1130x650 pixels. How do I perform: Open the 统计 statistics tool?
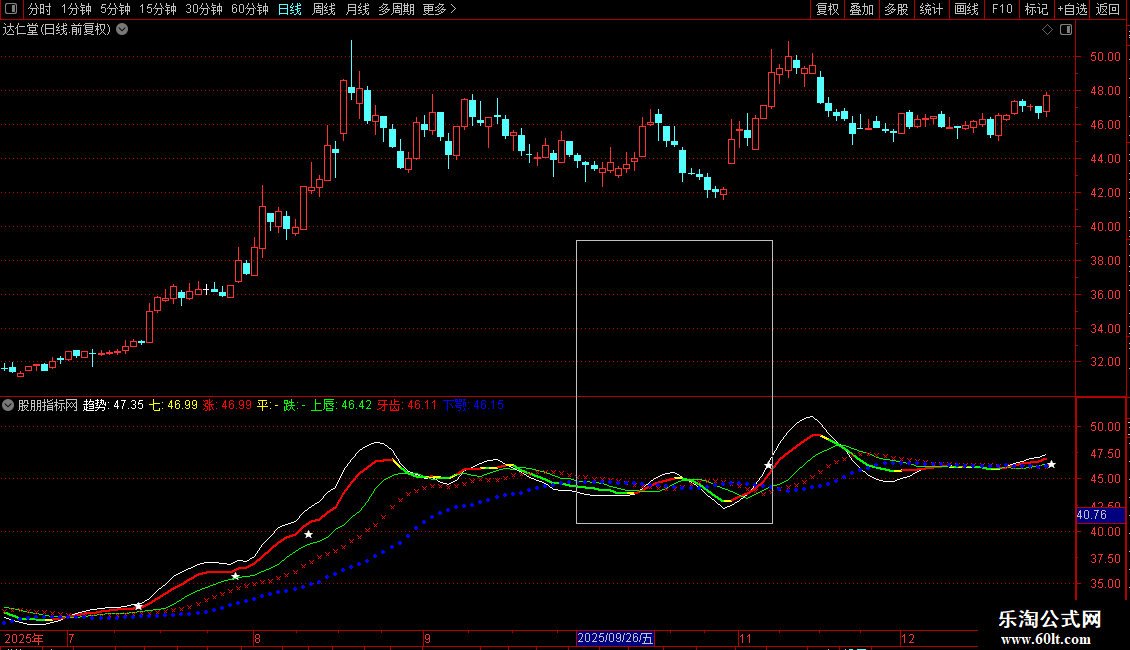click(931, 9)
